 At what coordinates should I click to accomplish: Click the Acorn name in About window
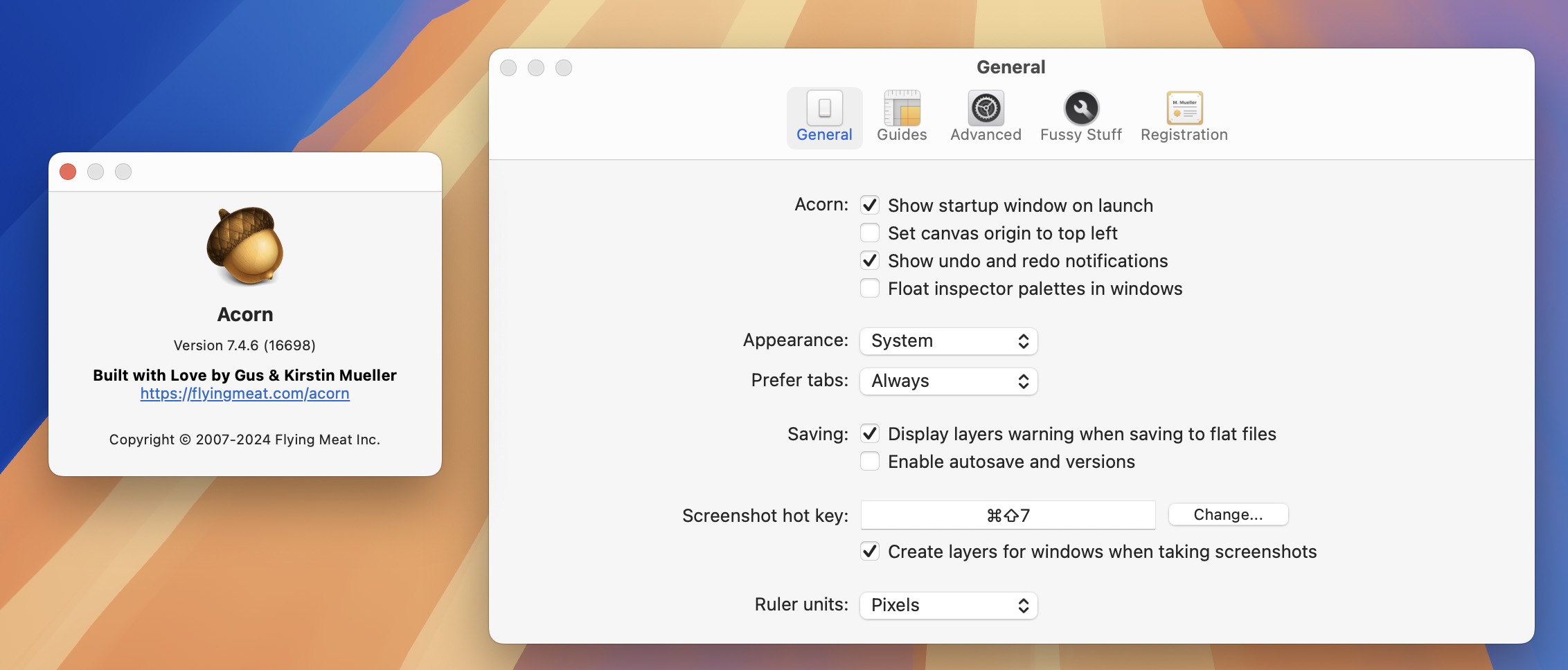point(245,315)
